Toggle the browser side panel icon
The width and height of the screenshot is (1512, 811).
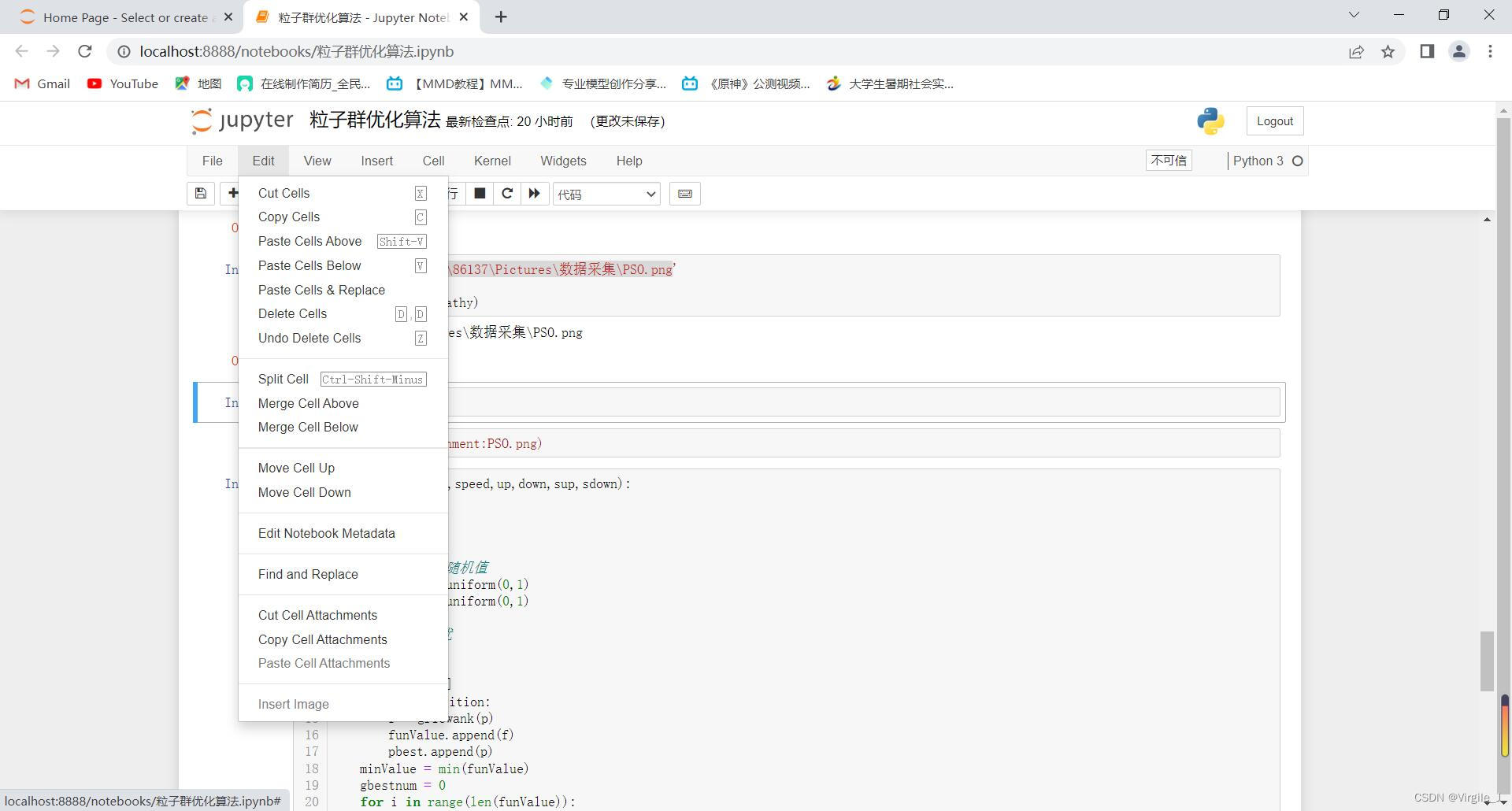[x=1427, y=51]
